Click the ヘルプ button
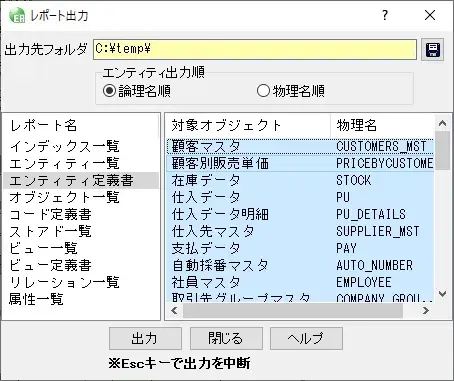454x381 pixels. click(306, 338)
